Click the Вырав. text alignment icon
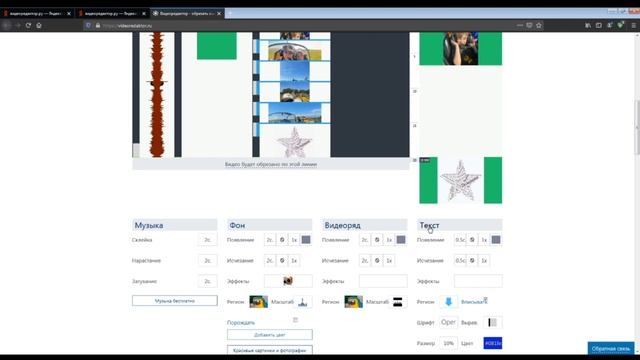This screenshot has height=360, width=640. point(493,322)
